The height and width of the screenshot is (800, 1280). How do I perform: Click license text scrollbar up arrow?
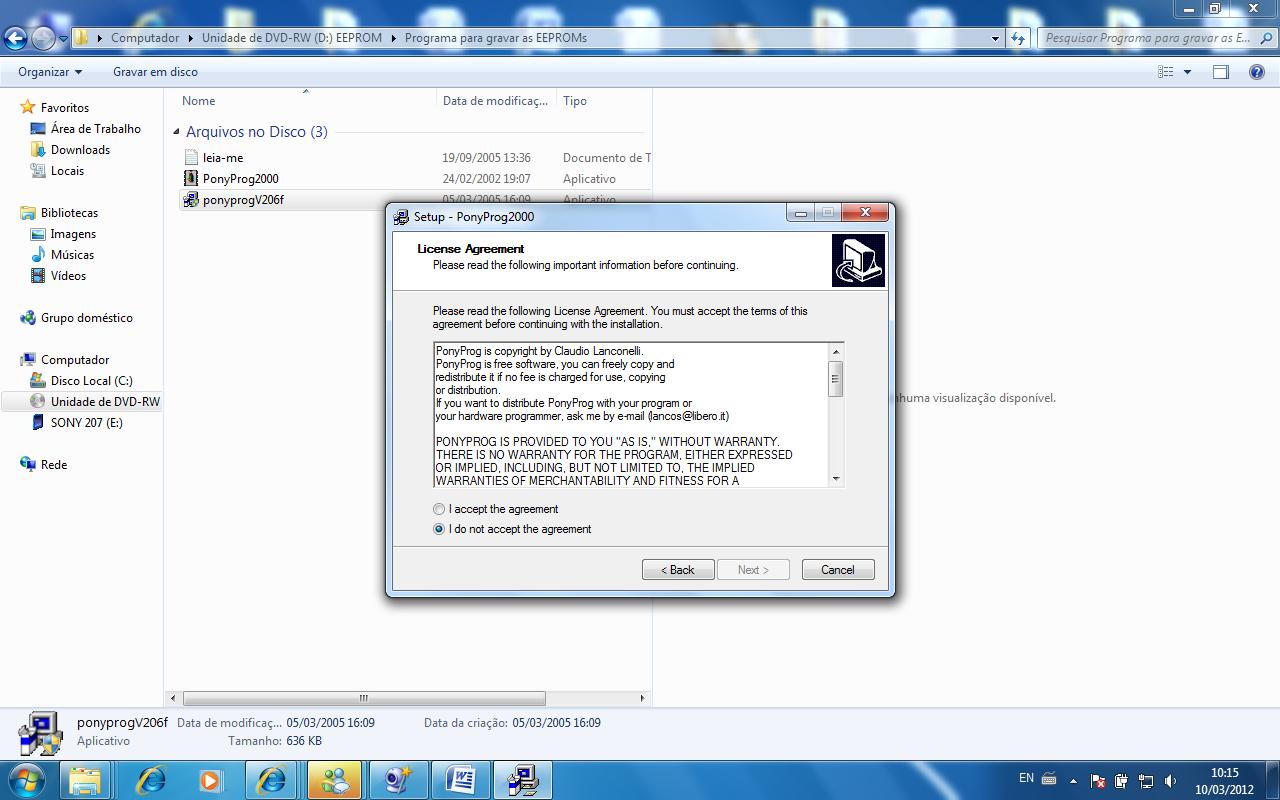(x=836, y=352)
